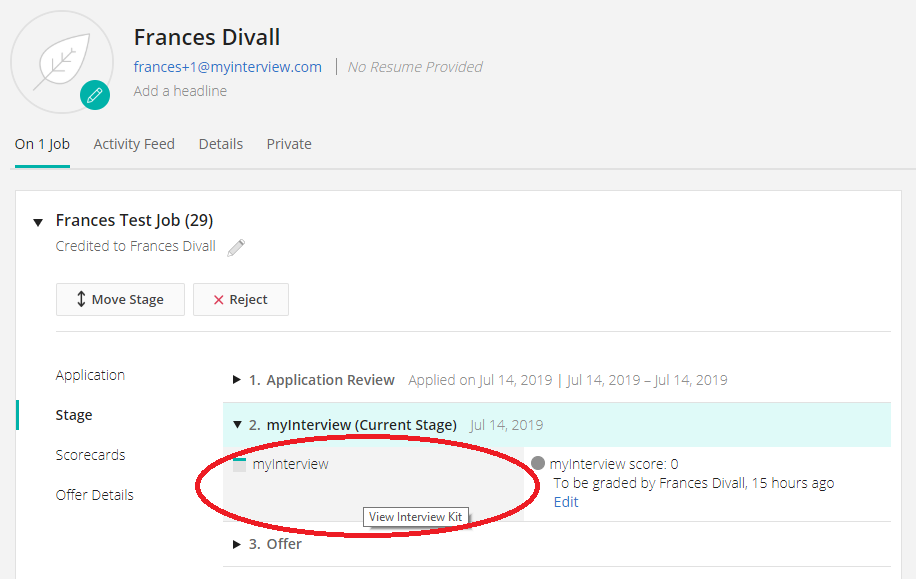
Task: Click the Edit link under myInterview score
Action: [x=566, y=502]
